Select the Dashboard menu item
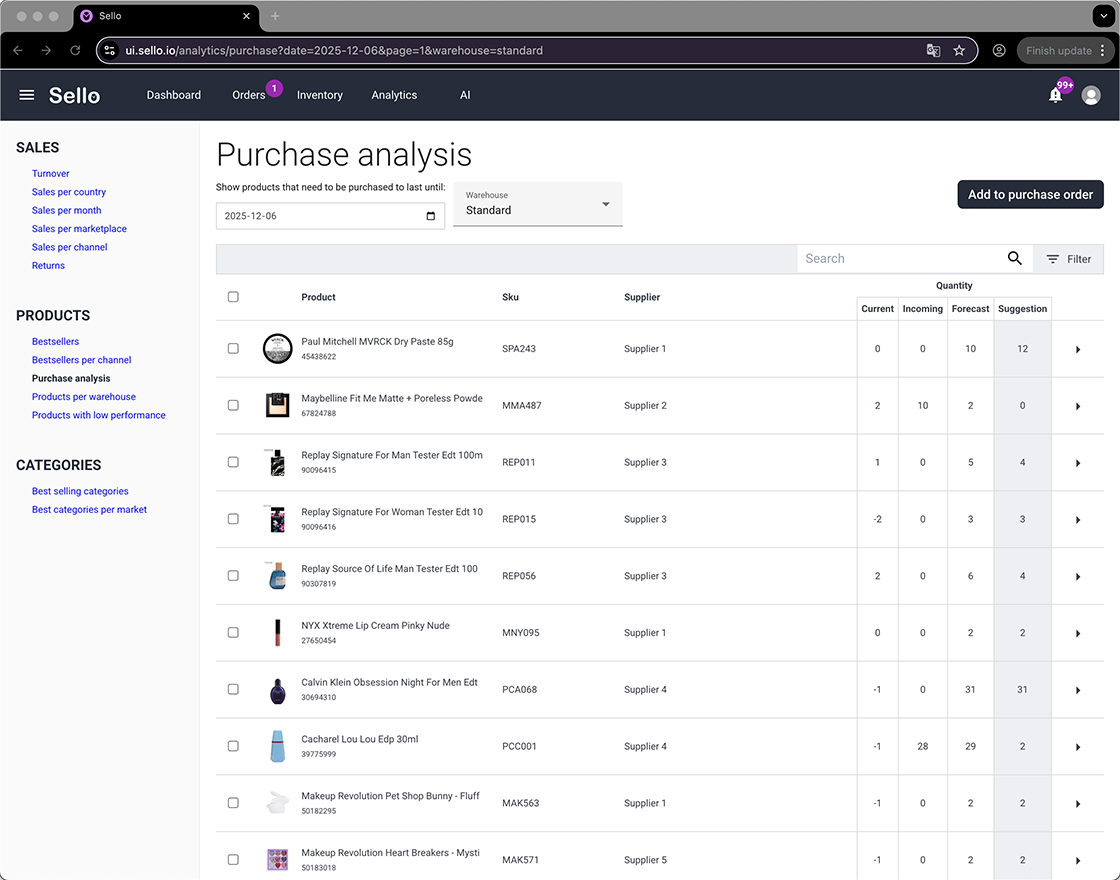The width and height of the screenshot is (1120, 880). (x=173, y=95)
